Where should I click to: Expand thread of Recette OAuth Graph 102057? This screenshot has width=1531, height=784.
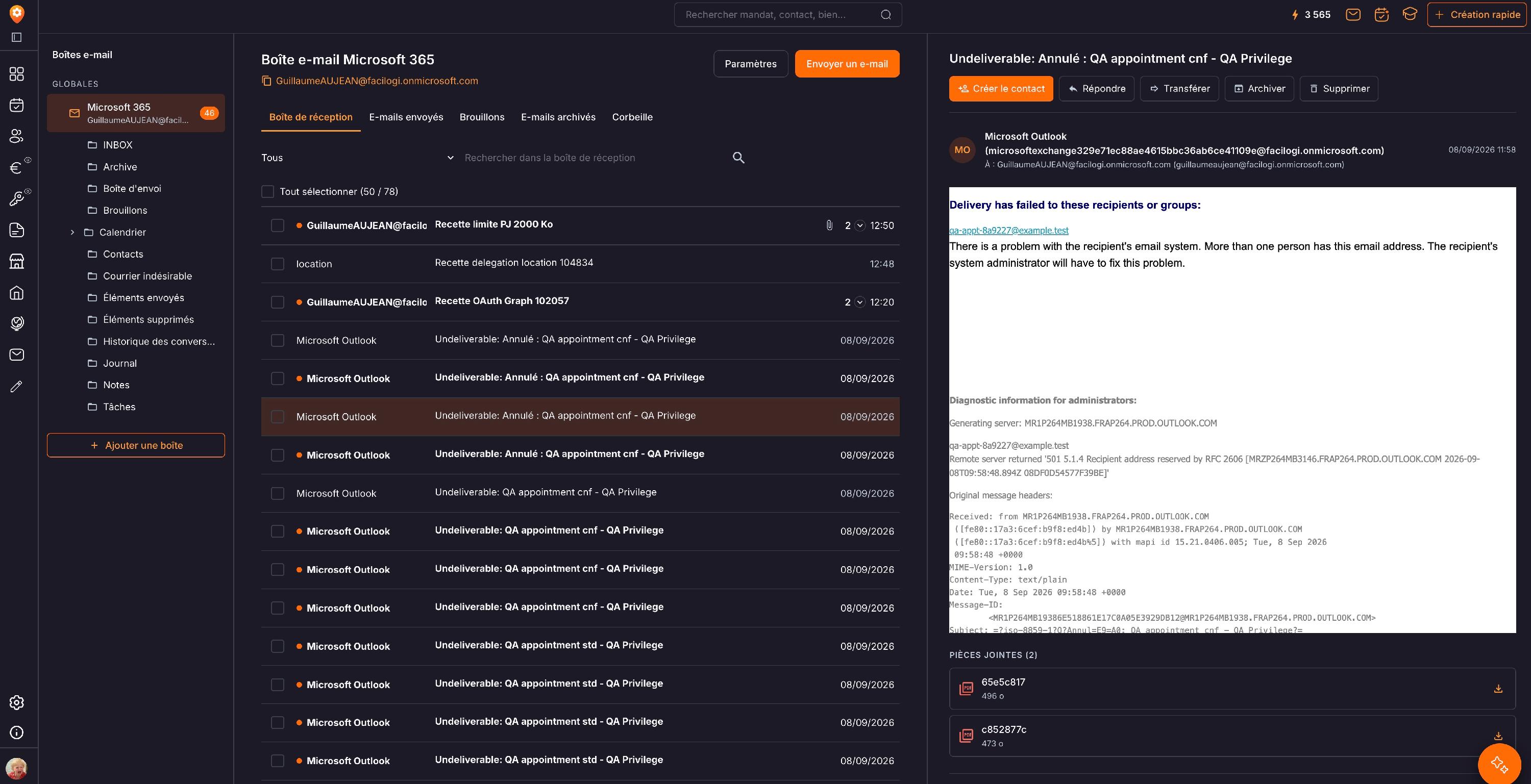tap(860, 302)
